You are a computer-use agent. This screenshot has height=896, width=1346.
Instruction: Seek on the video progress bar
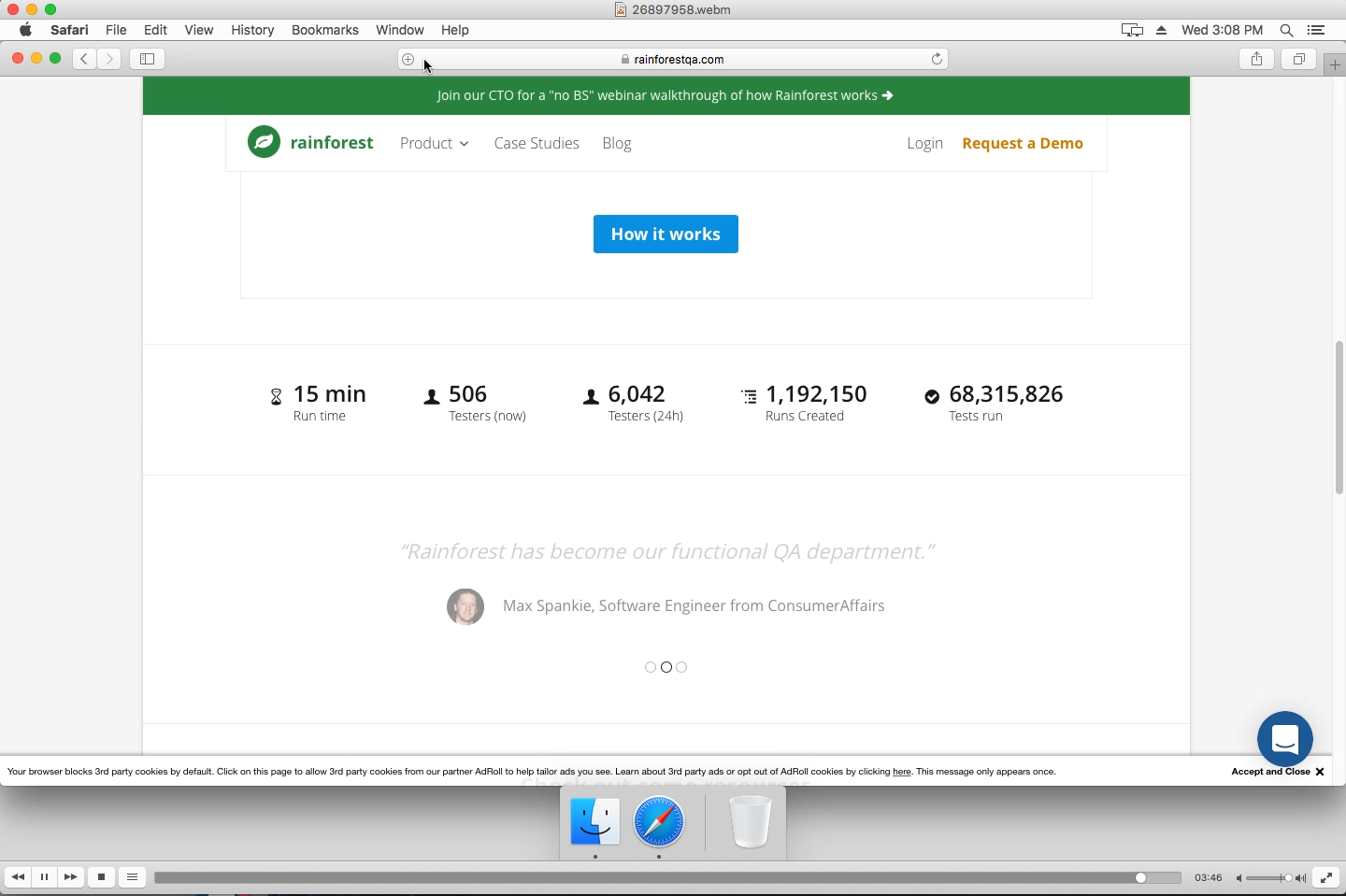coord(667,877)
